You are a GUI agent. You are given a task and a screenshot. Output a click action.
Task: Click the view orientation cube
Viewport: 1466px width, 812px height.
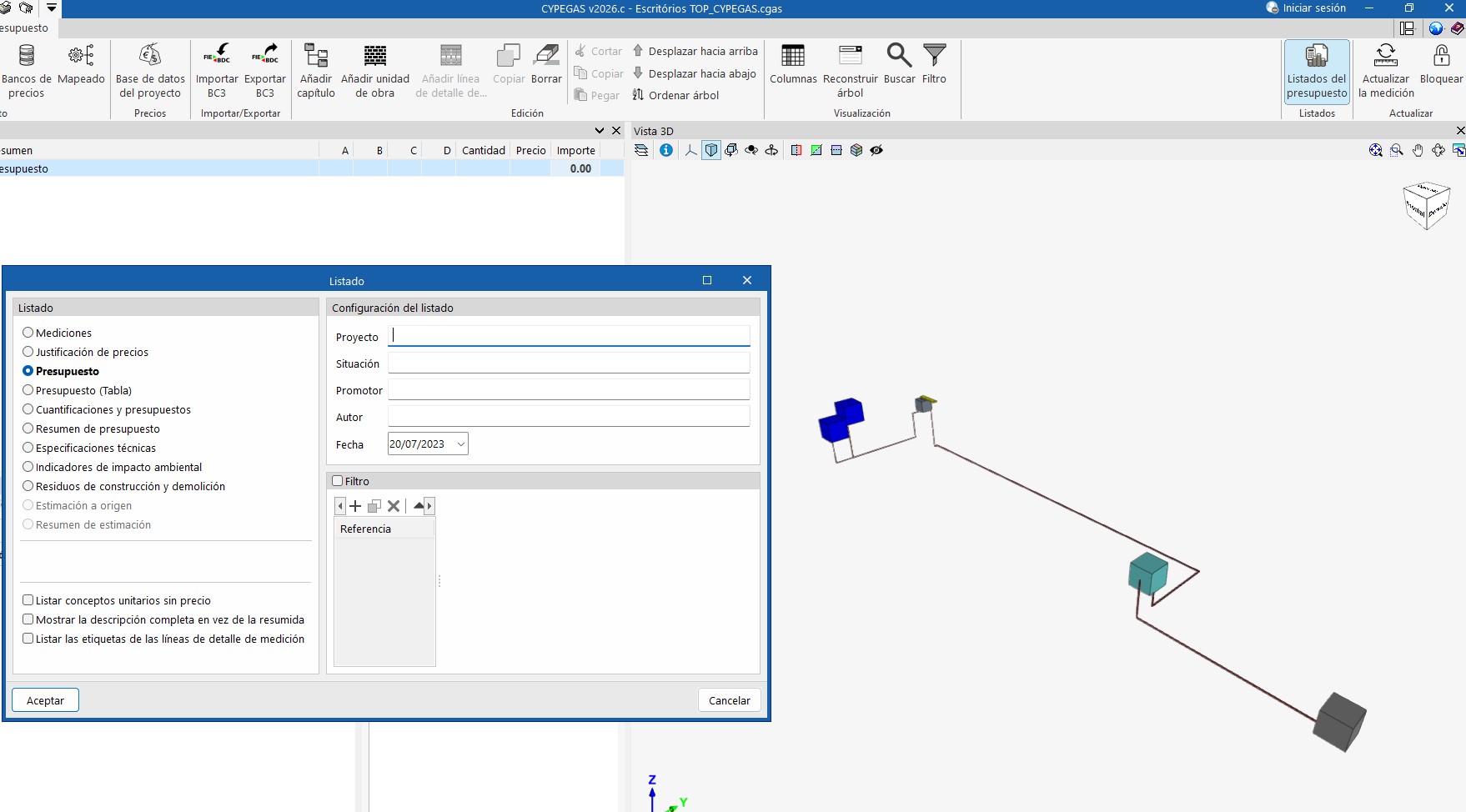[x=1427, y=205]
